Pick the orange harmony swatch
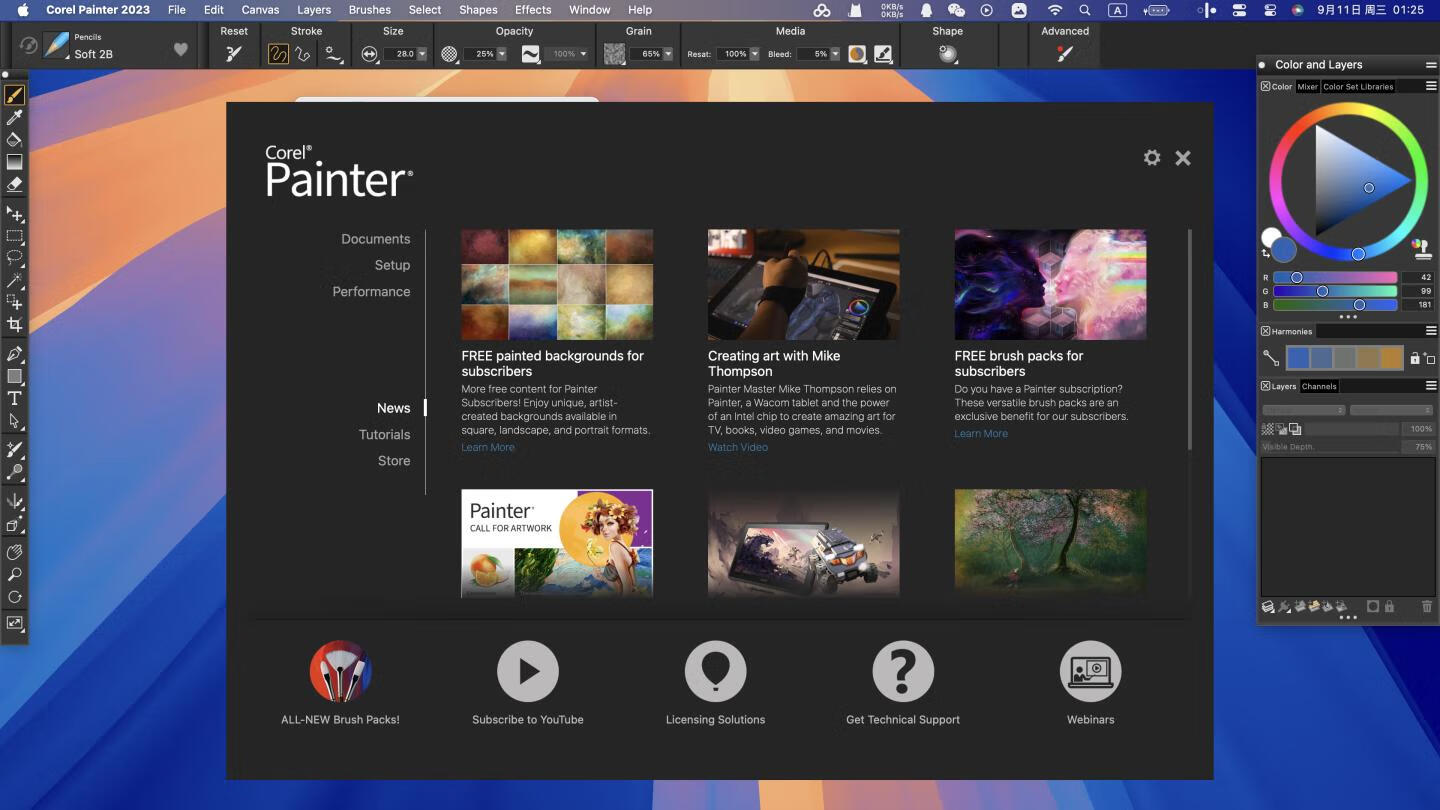Viewport: 1440px width, 810px height. click(x=1392, y=358)
